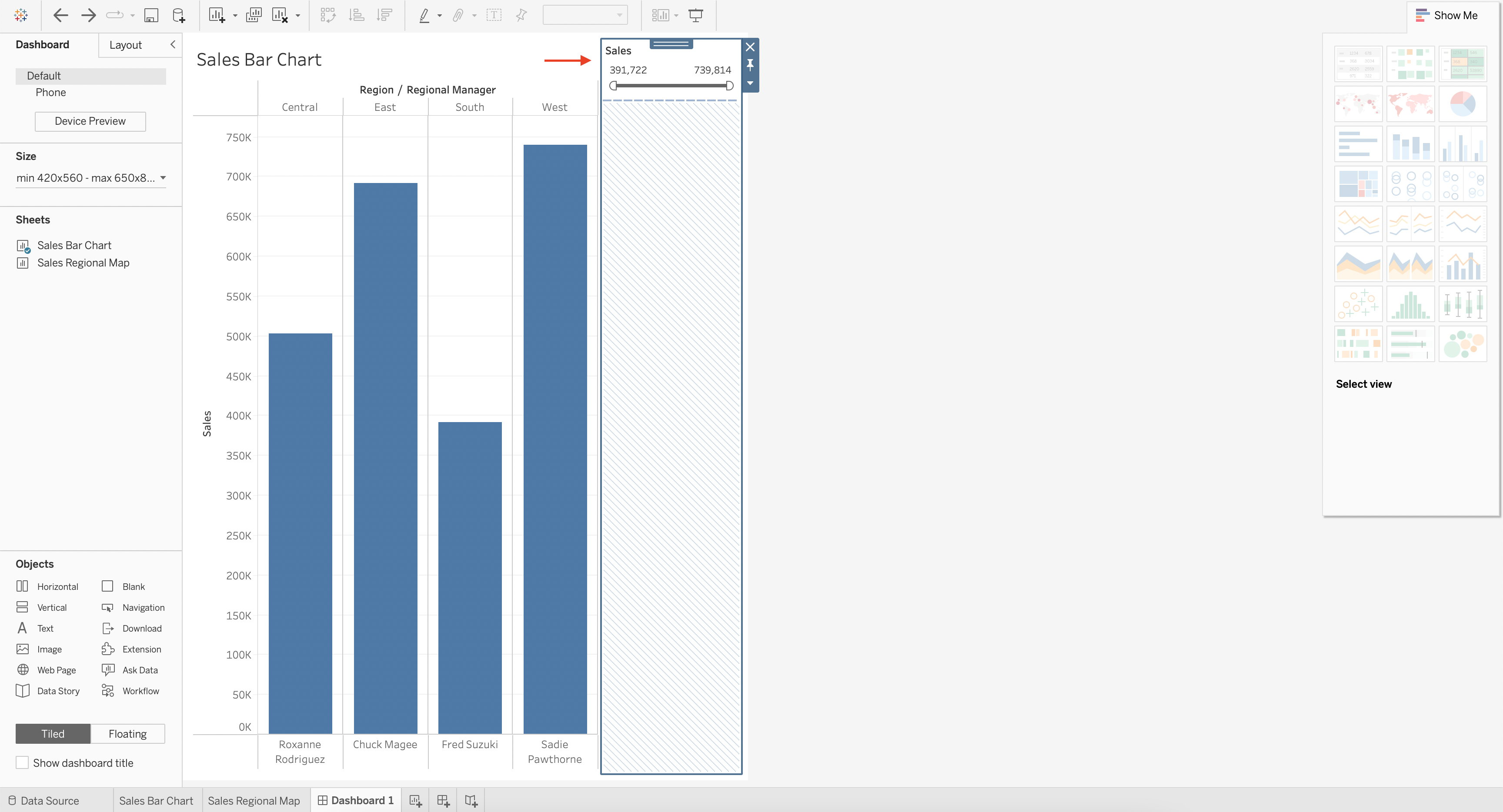Add a new data source
The width and height of the screenshot is (1503, 812).
pyautogui.click(x=179, y=15)
